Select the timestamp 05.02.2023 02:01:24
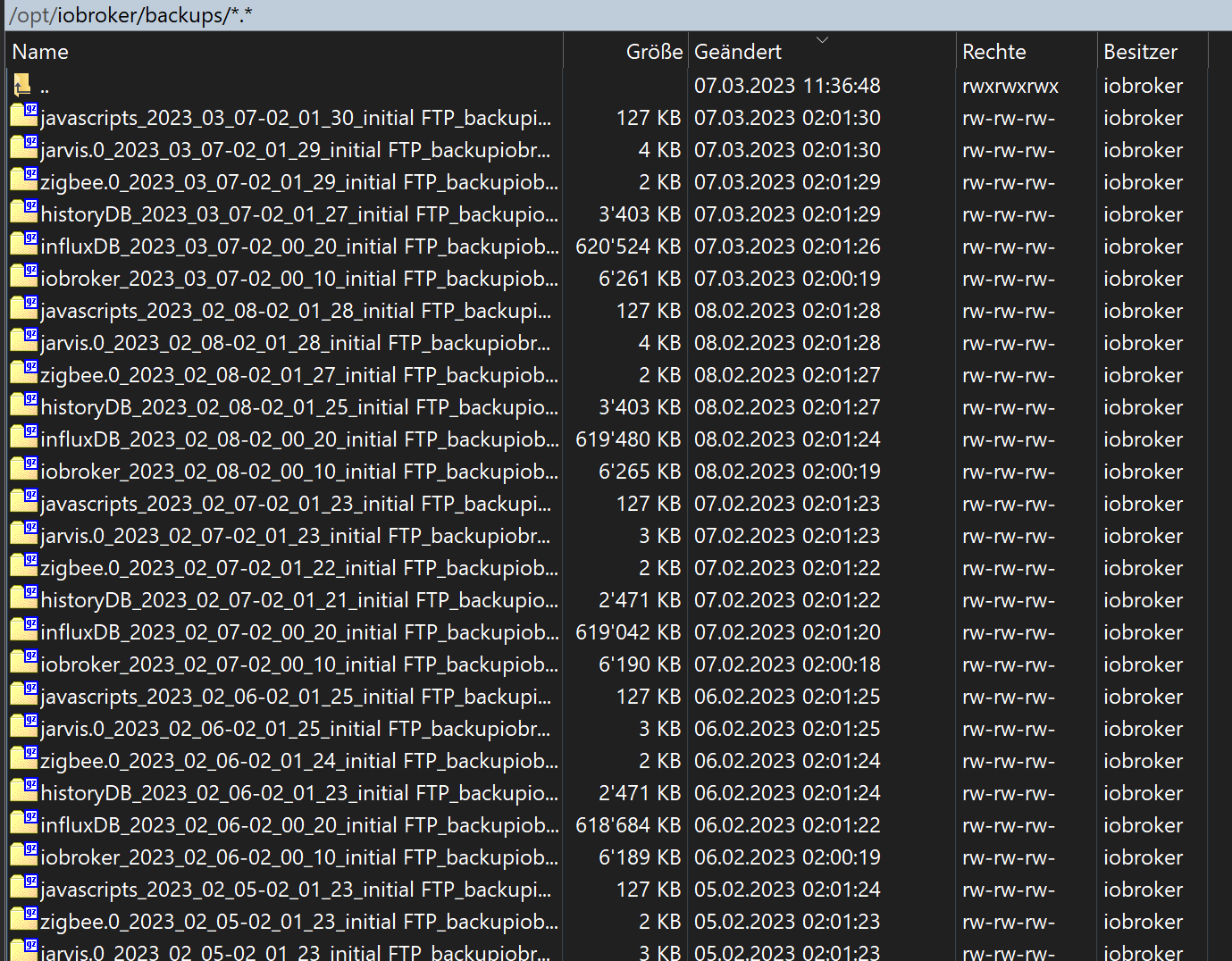Screen dimensions: 1232x961 [787, 890]
